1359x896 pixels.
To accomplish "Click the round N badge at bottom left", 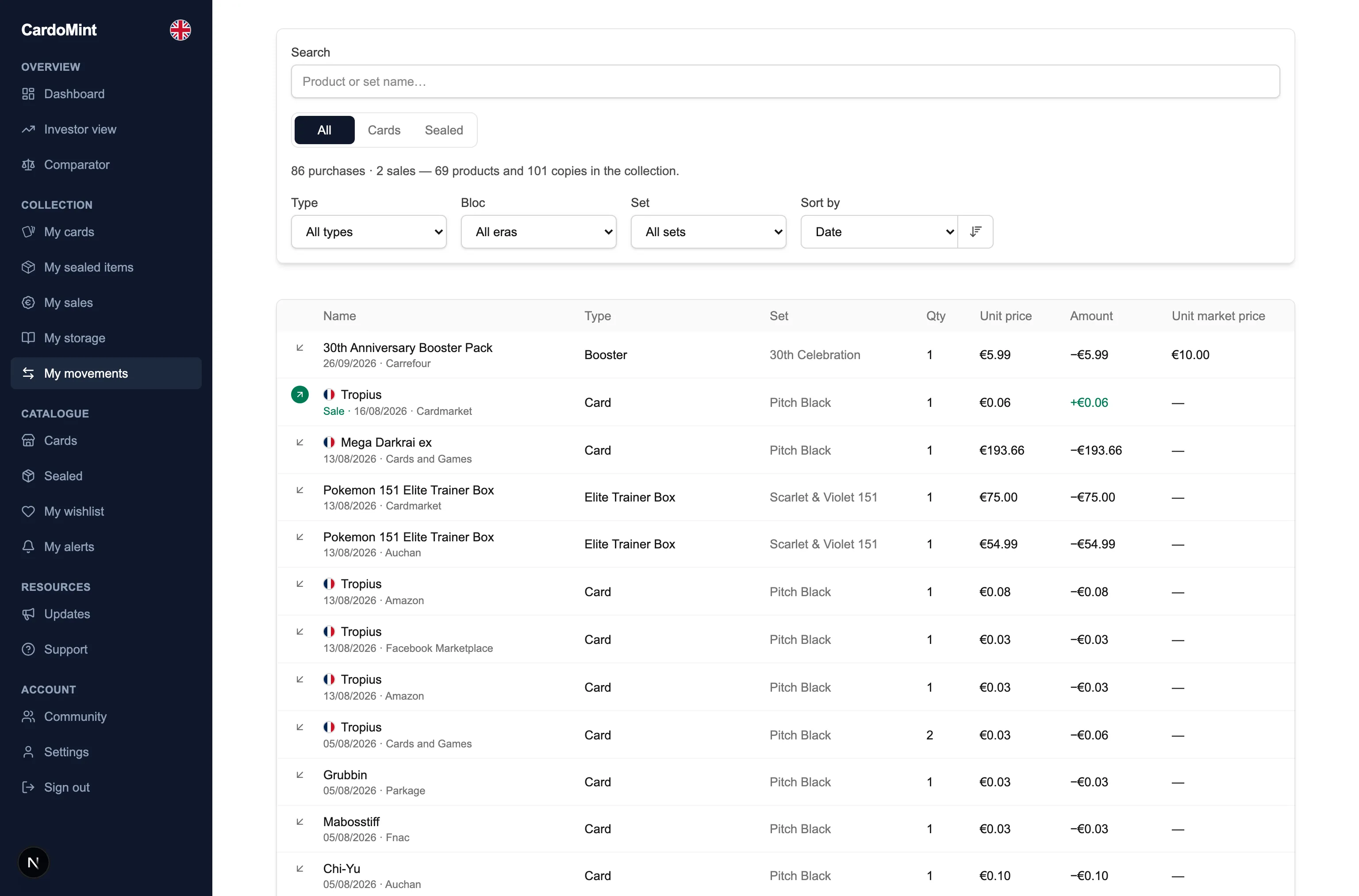I will [33, 863].
